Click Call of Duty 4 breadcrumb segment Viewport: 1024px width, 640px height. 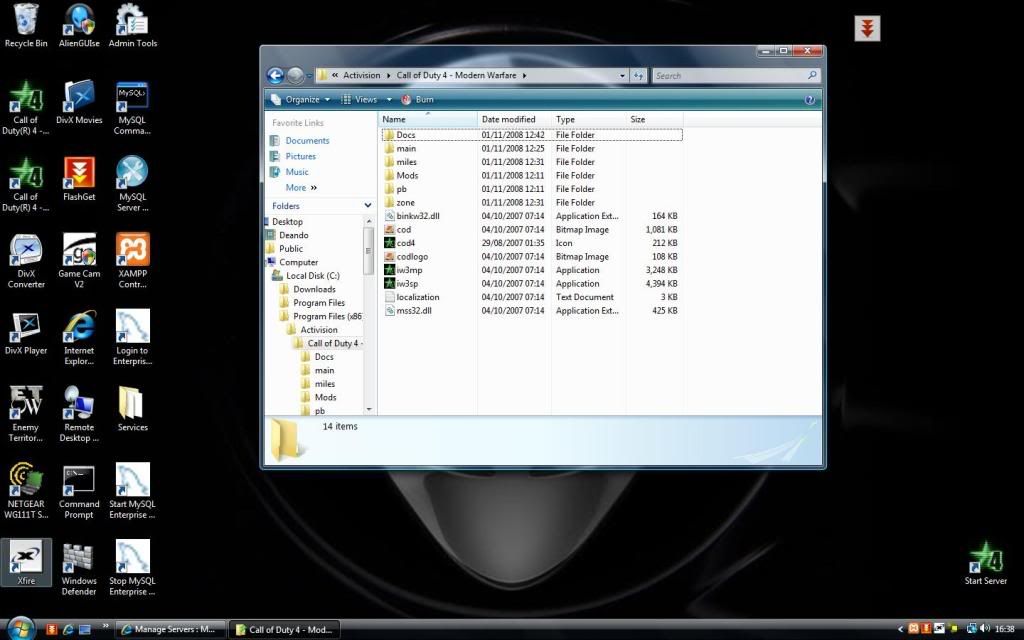coord(456,75)
